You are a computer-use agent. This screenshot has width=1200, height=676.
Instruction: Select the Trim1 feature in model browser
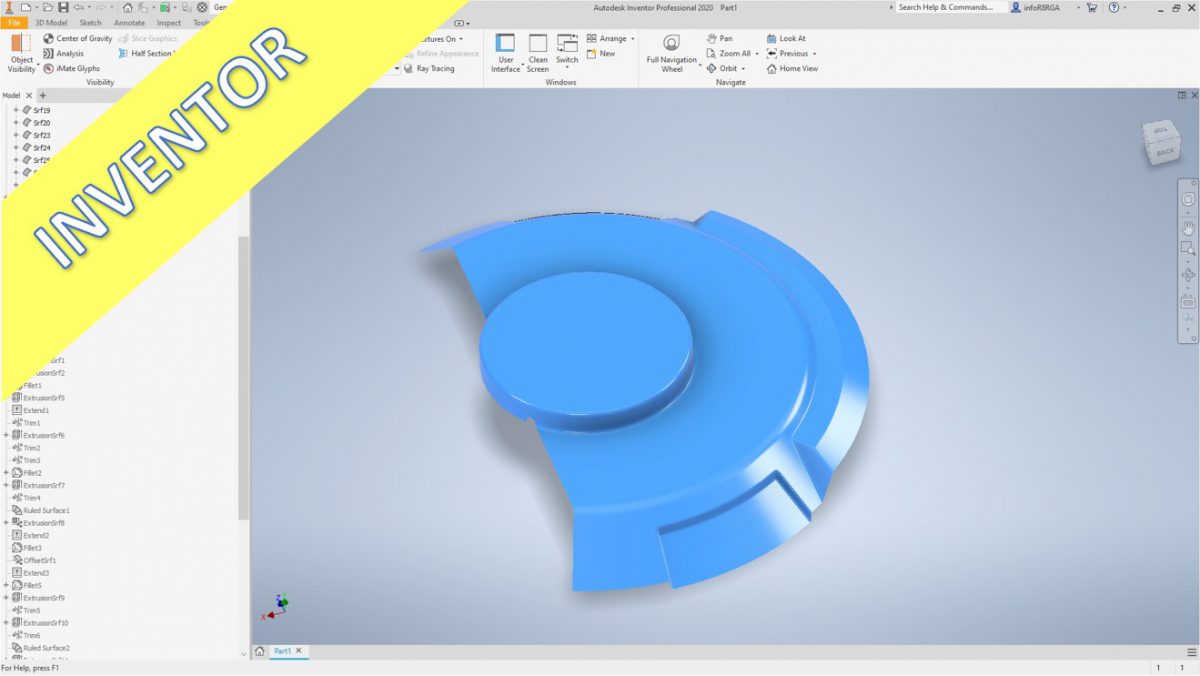pos(26,423)
